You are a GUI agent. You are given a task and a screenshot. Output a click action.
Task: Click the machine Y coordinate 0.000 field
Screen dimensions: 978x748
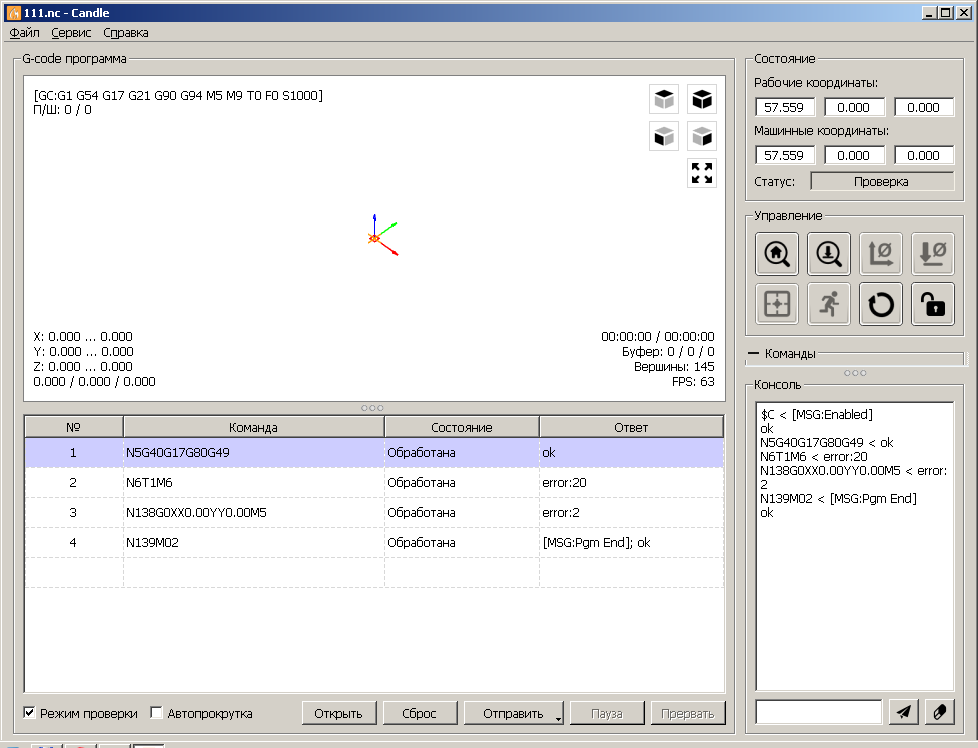click(x=854, y=155)
